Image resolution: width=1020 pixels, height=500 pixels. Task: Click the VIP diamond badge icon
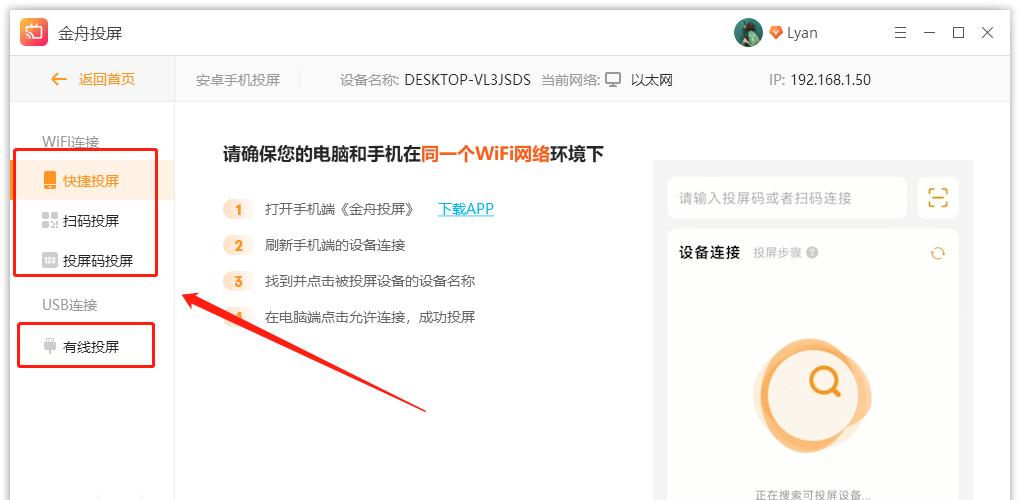pos(775,32)
